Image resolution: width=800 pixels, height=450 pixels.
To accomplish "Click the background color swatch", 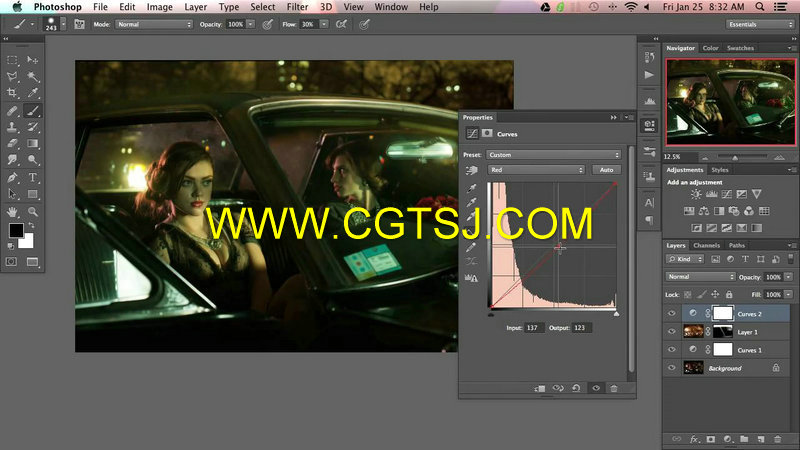I will pos(28,242).
